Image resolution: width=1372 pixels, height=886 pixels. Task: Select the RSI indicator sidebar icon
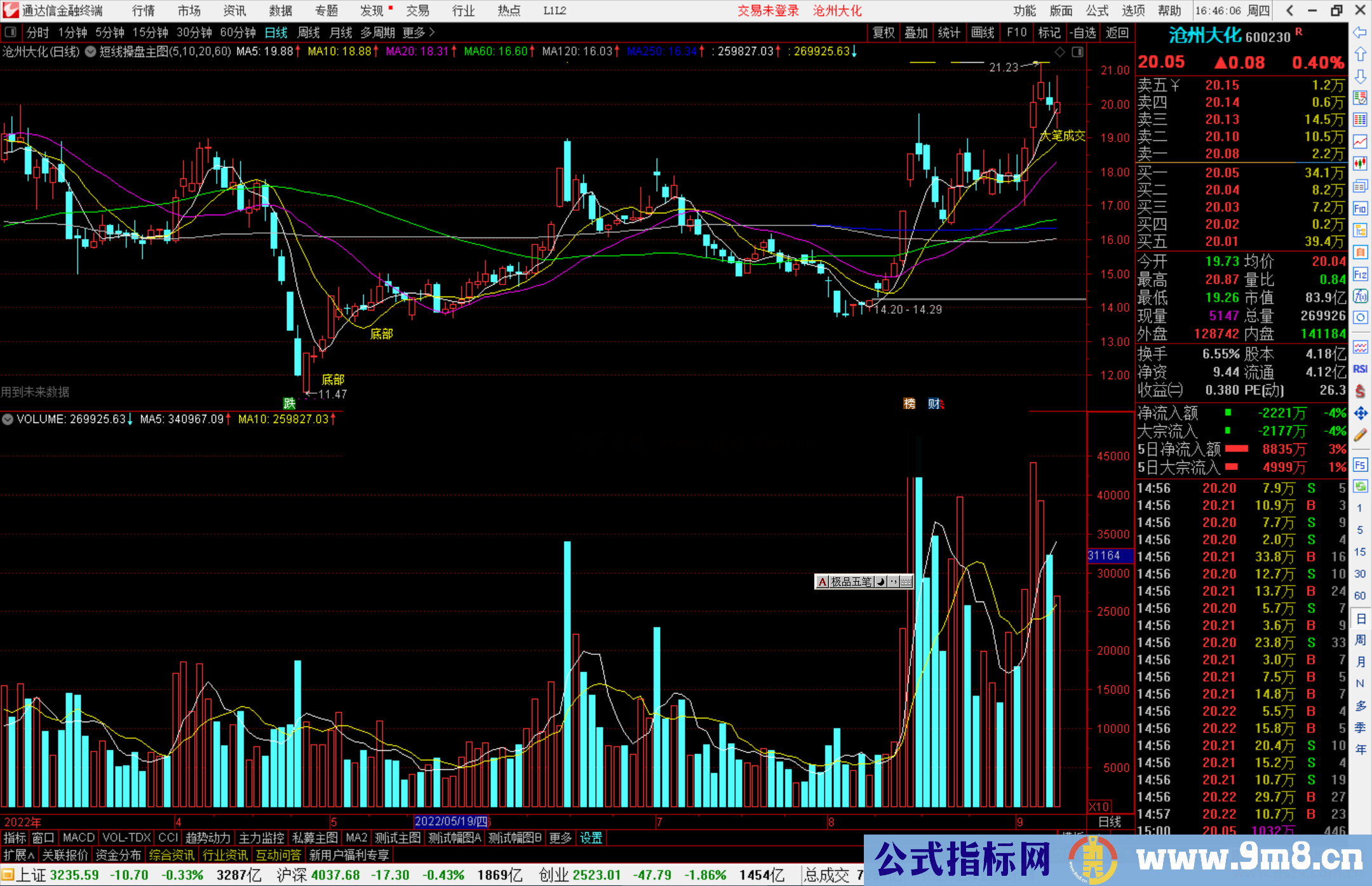(1360, 369)
